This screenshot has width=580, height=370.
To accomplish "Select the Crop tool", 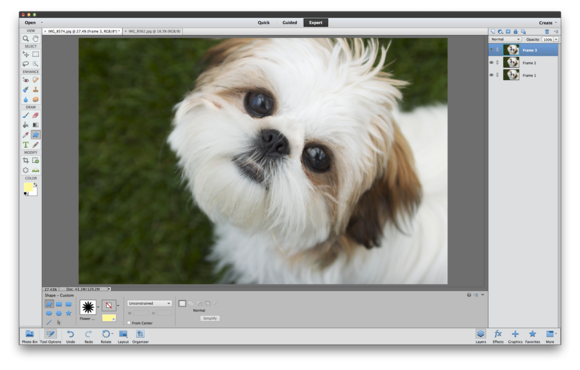I will pyautogui.click(x=26, y=161).
